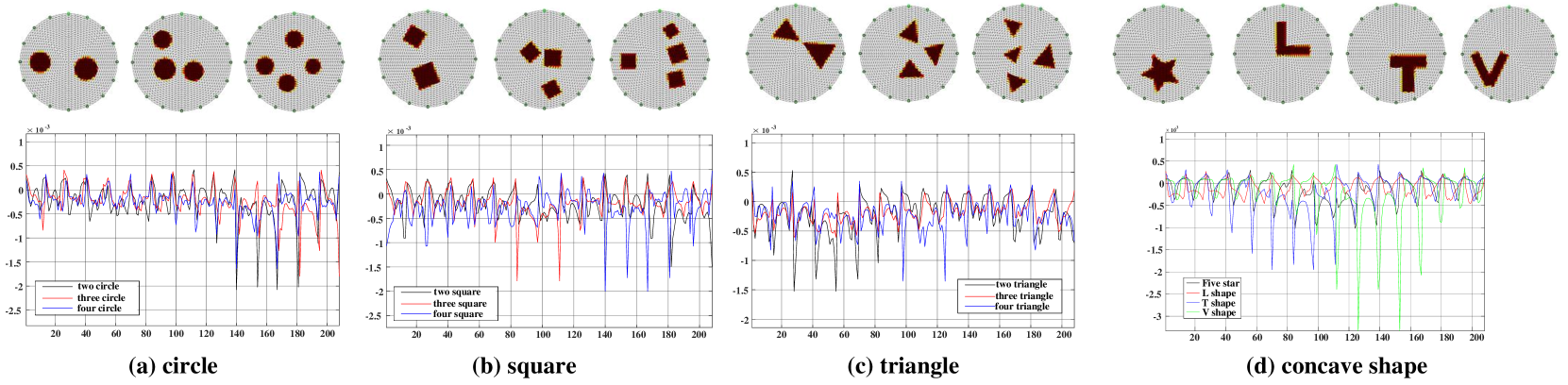This screenshot has width=1568, height=385.
Task: Choose 'three triangle' legend entry
Action: 1007,295
